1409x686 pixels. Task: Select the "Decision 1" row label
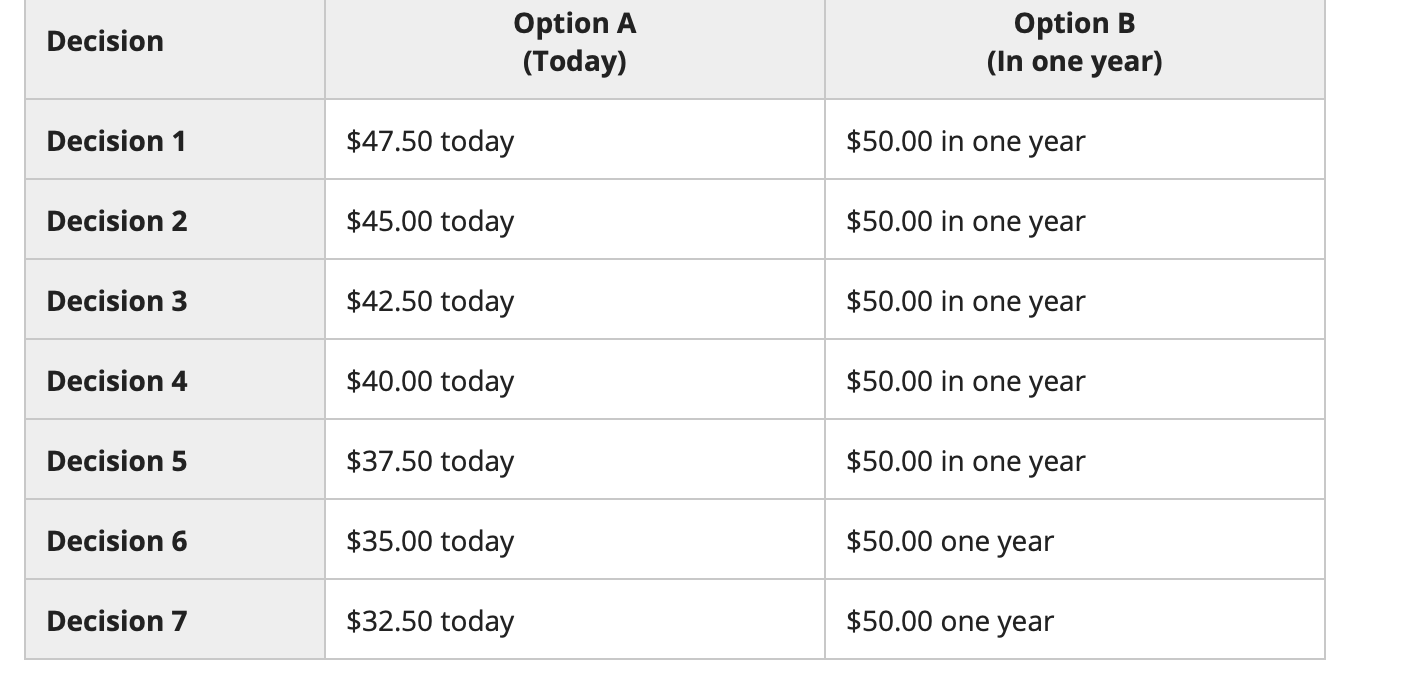point(116,141)
